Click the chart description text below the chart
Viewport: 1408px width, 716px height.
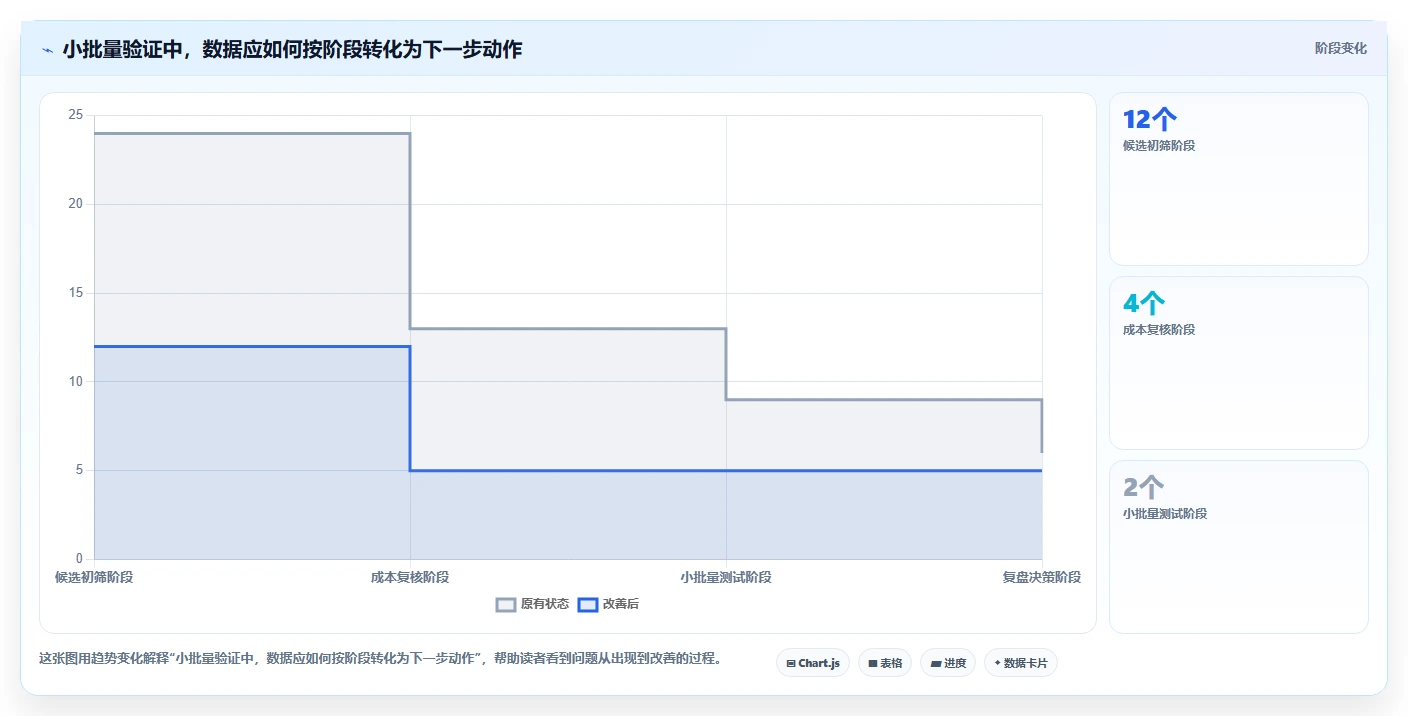pos(380,659)
